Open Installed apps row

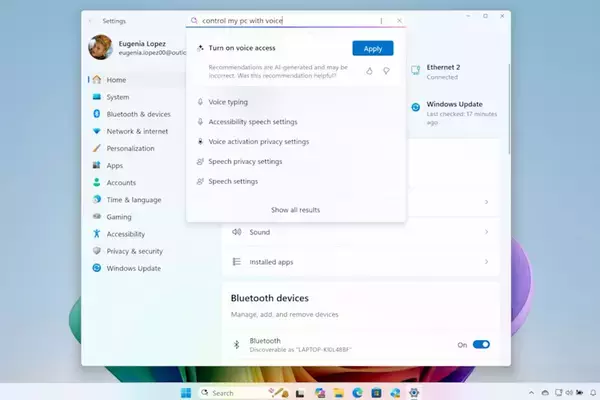point(361,262)
